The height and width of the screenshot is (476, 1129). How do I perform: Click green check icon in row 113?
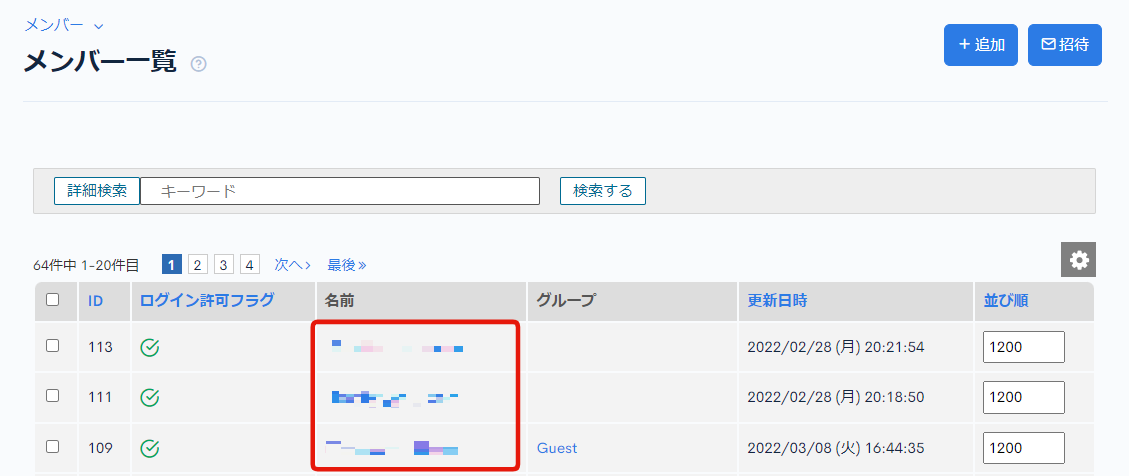(x=149, y=347)
